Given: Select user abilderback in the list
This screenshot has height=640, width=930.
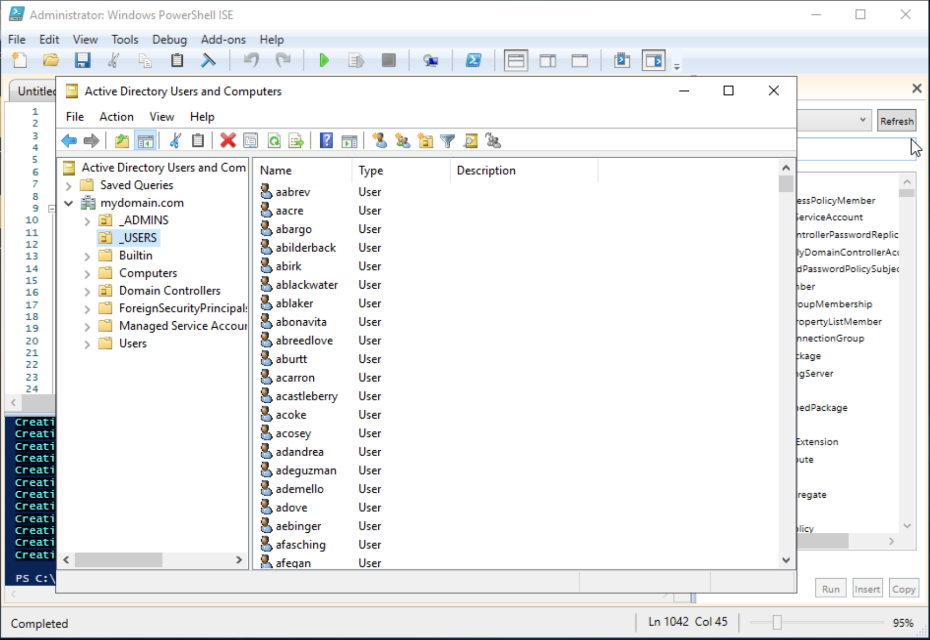Looking at the screenshot, I should pyautogui.click(x=305, y=248).
